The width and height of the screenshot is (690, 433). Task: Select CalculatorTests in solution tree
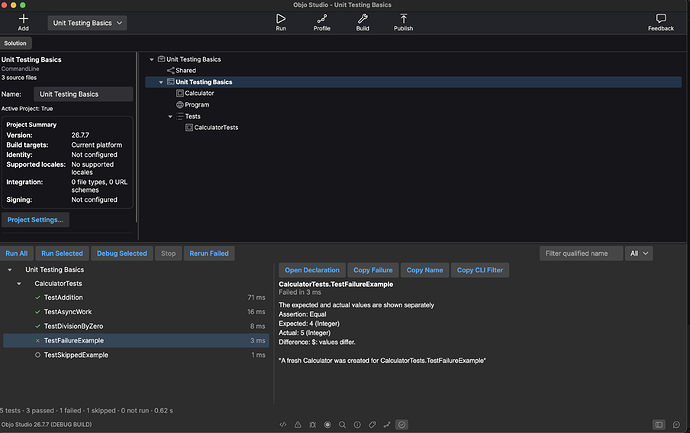pyautogui.click(x=216, y=128)
